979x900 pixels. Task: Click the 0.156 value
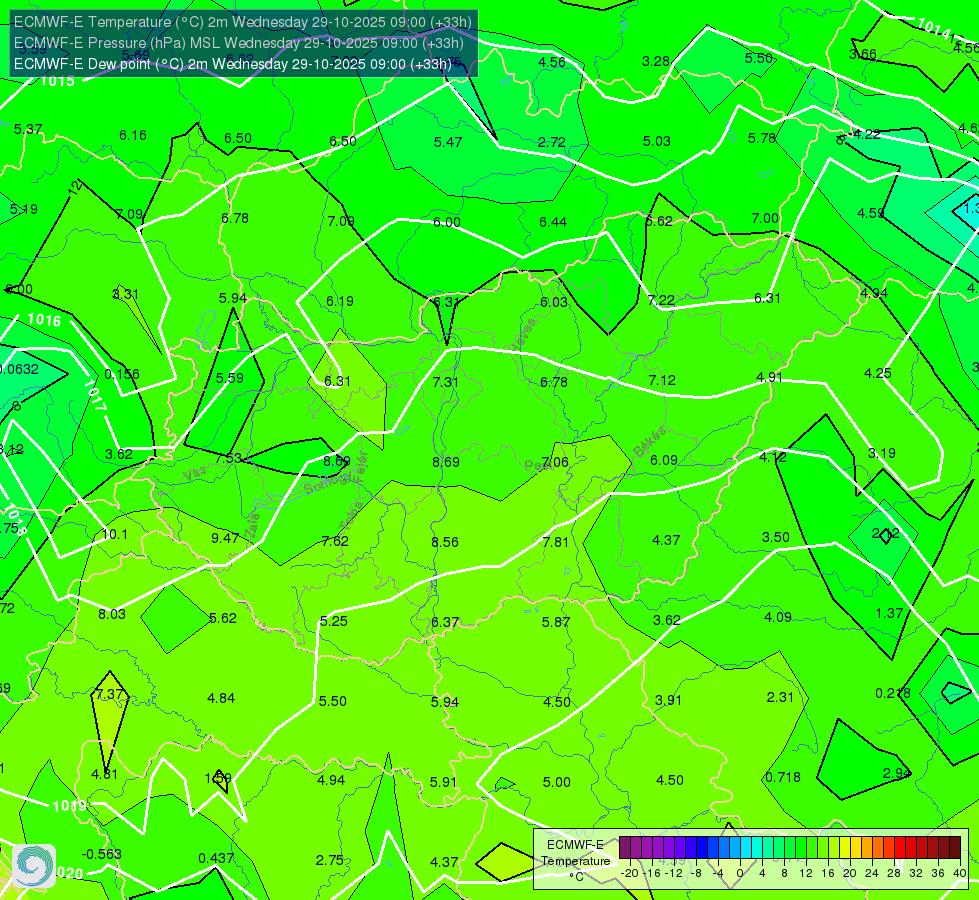[122, 374]
